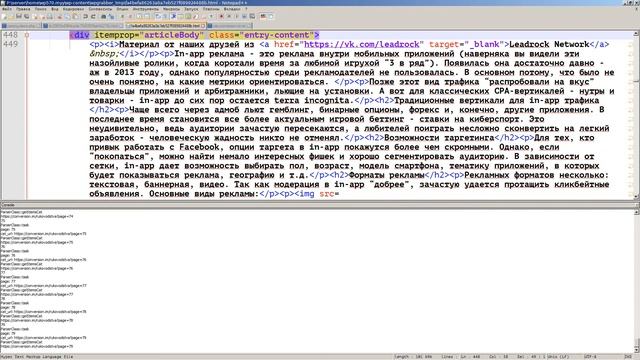Open the Поиск menu

[40, 9]
